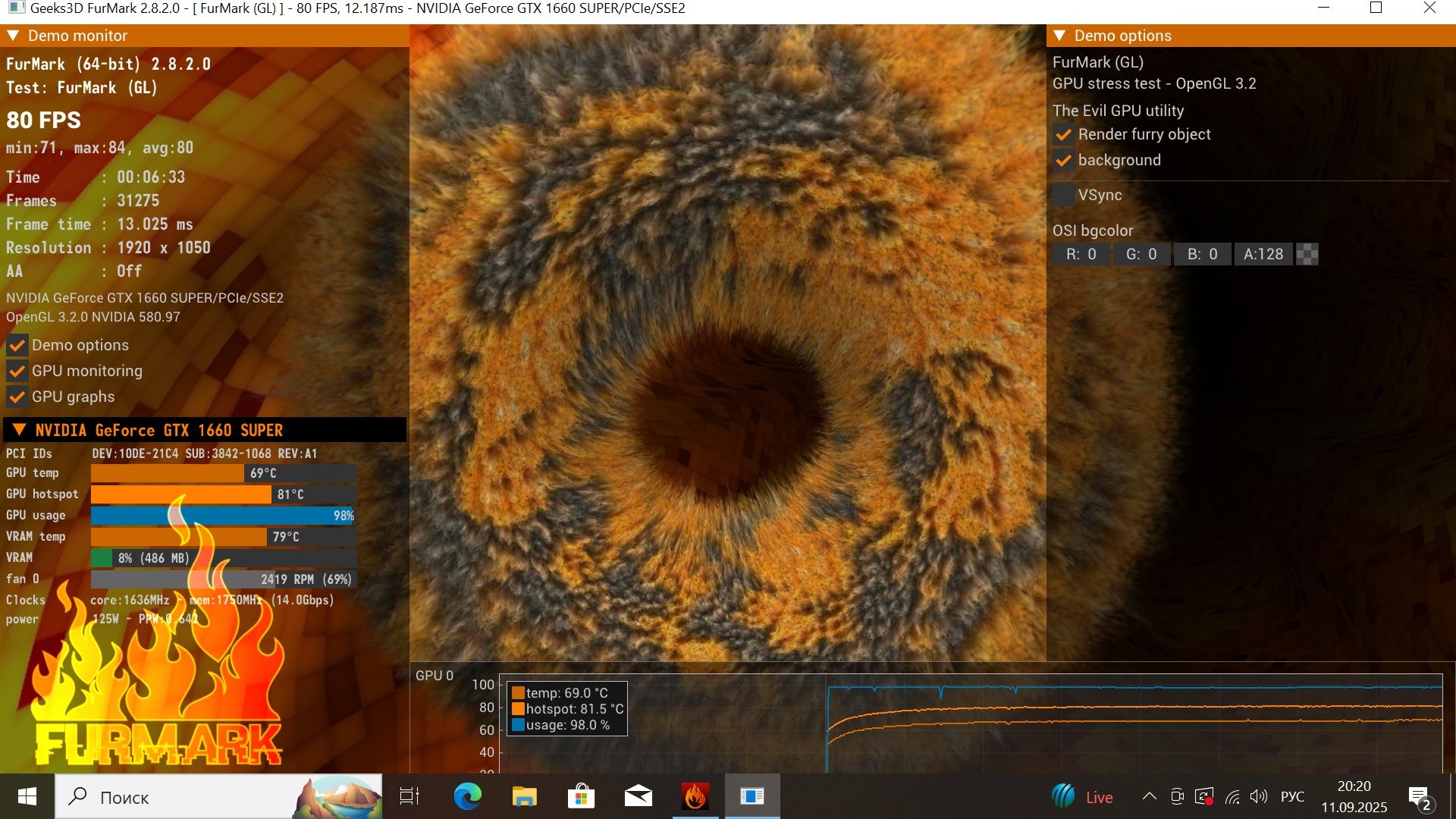The height and width of the screenshot is (819, 1456).
Task: Open the clock showing 20:20
Action: pyautogui.click(x=1354, y=796)
